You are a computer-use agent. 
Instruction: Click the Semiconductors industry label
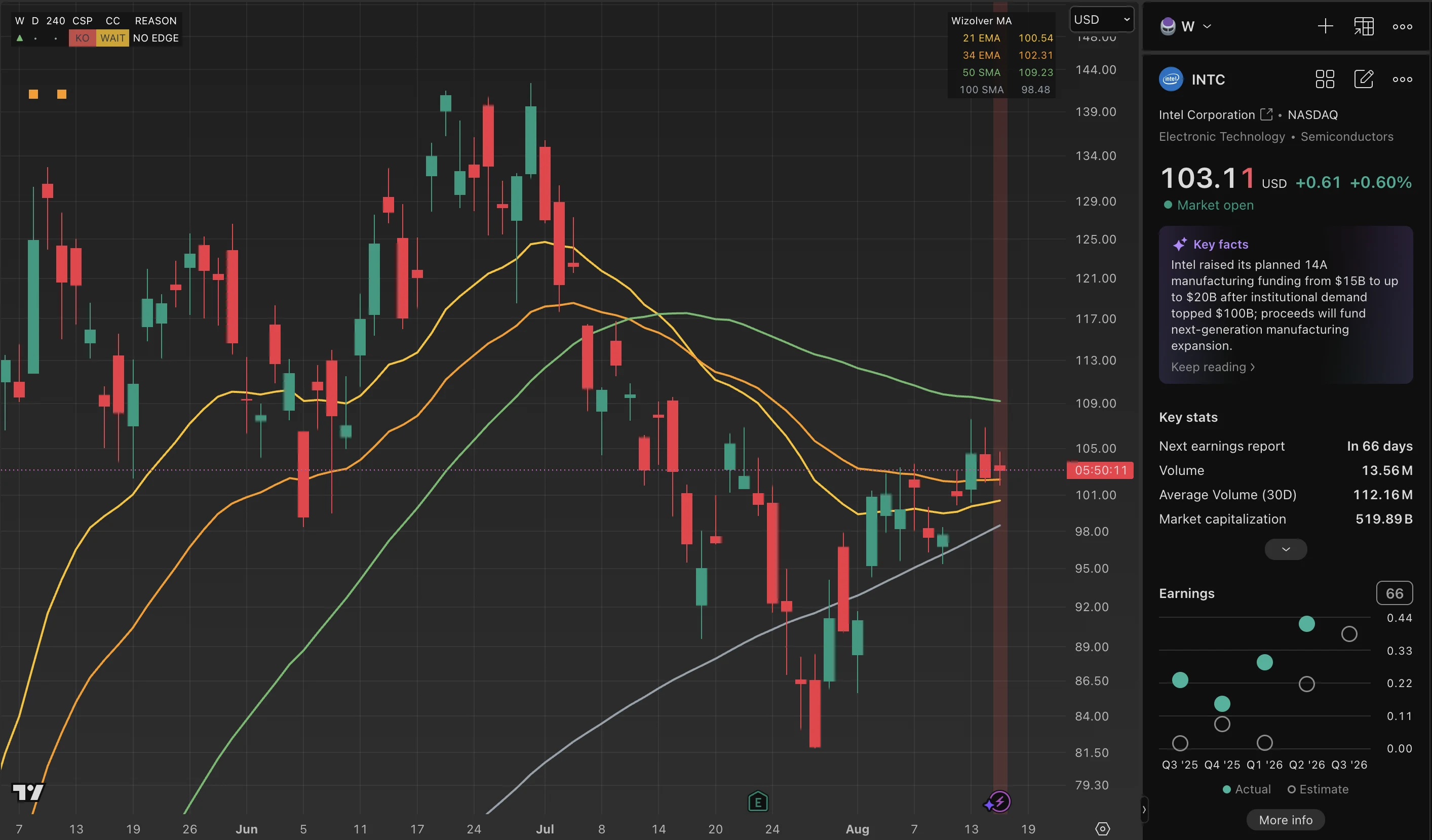[x=1347, y=136]
